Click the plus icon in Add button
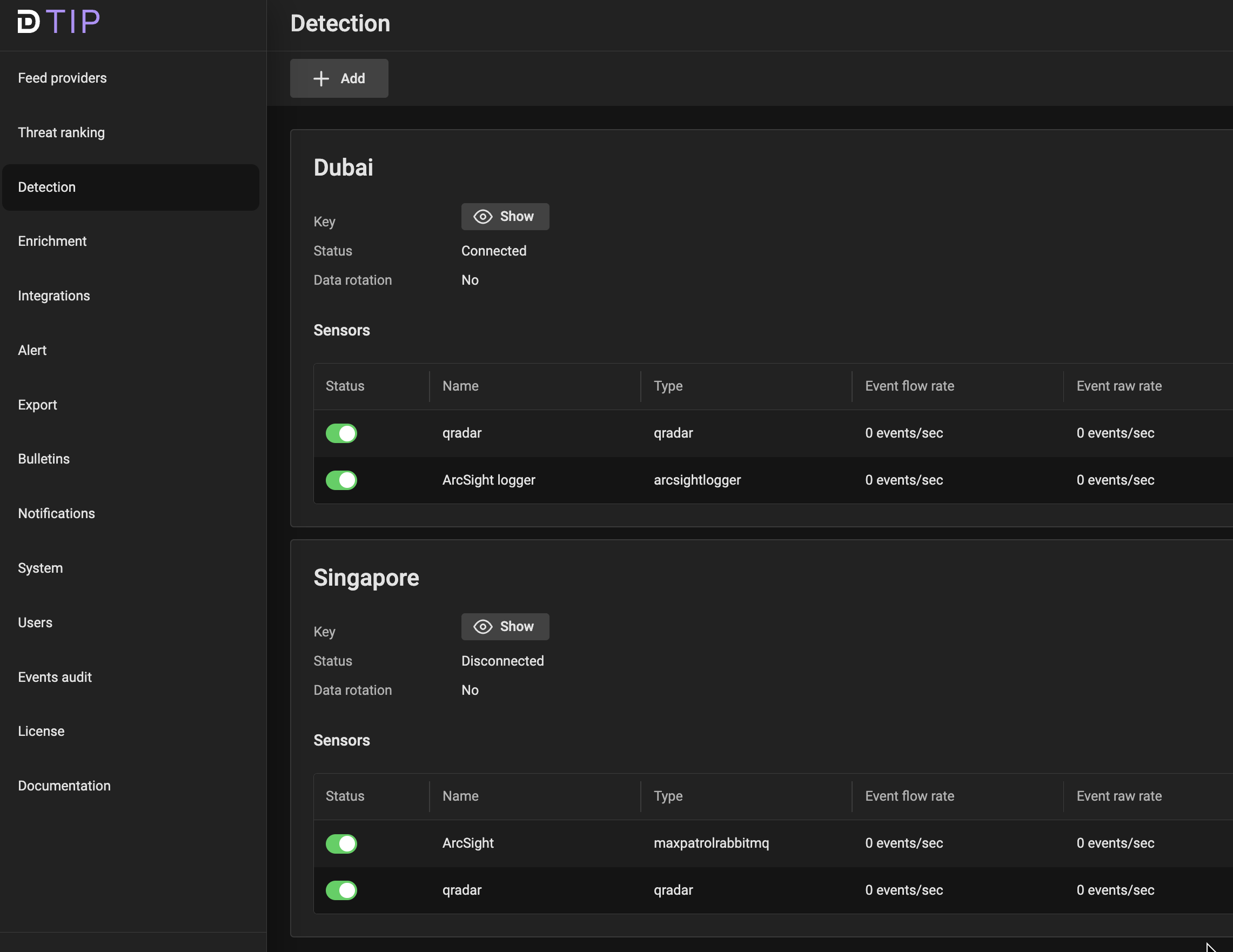Image resolution: width=1233 pixels, height=952 pixels. point(320,78)
